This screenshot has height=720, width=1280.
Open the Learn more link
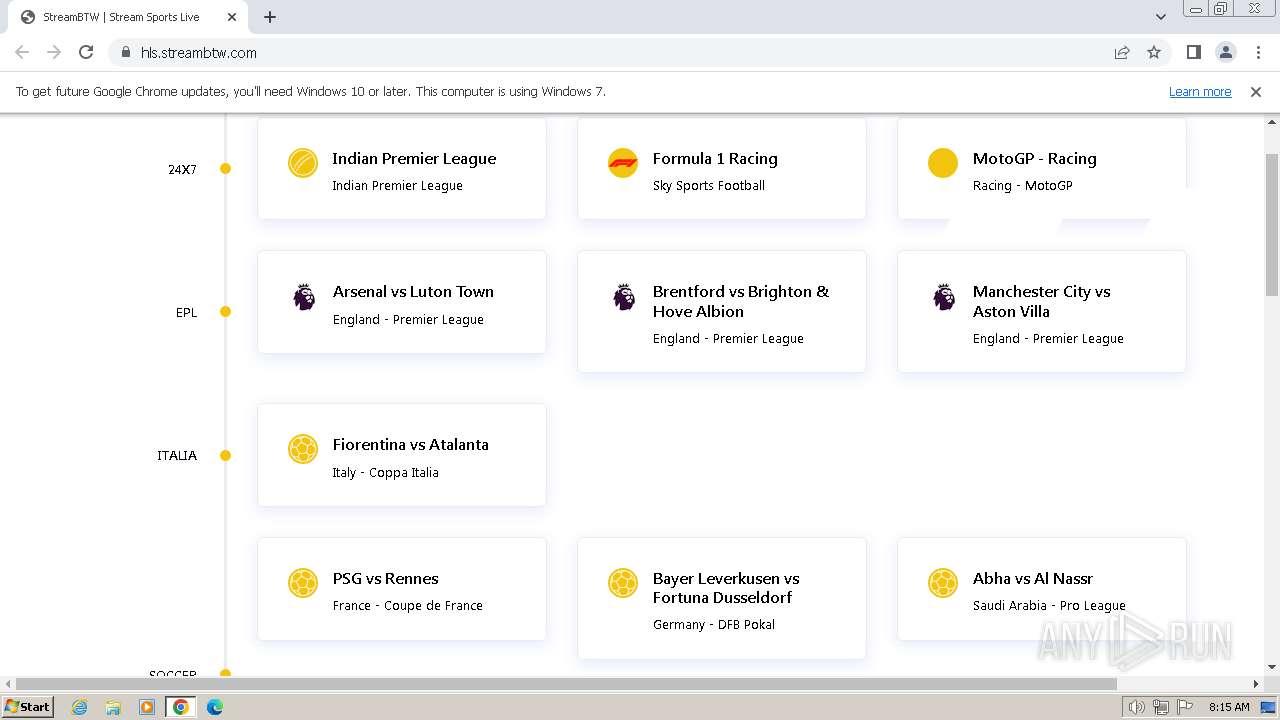coord(1199,92)
